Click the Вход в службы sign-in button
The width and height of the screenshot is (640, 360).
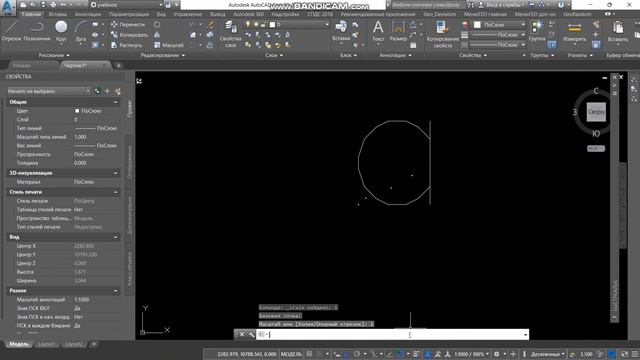click(501, 5)
